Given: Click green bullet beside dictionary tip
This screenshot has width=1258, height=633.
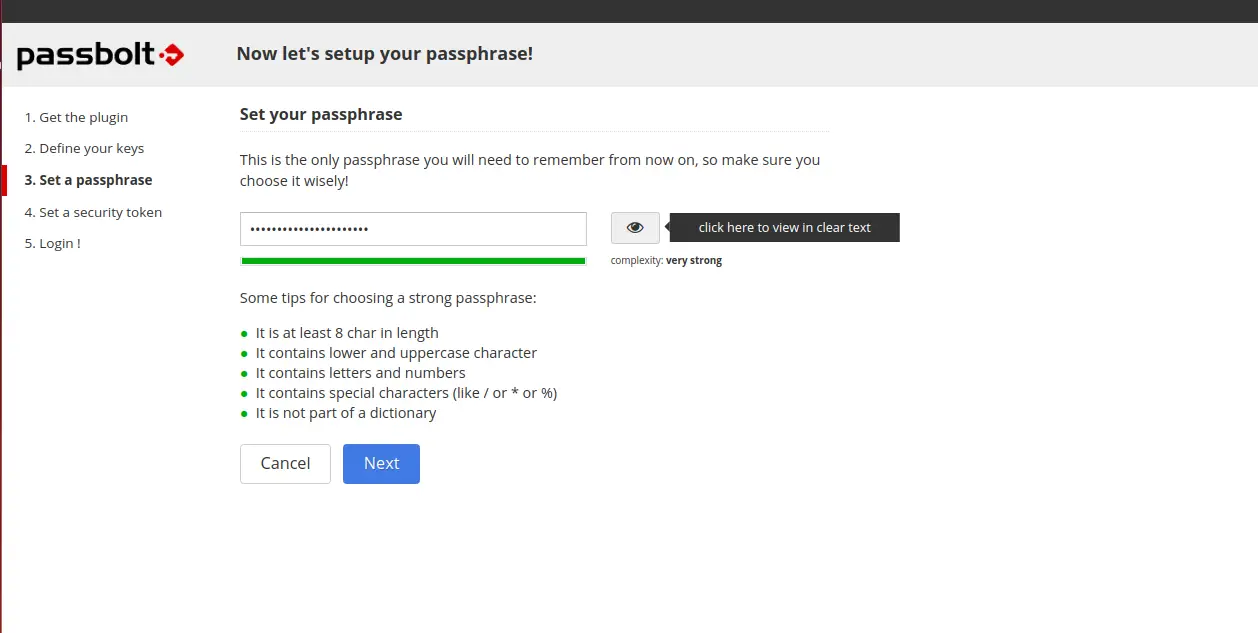Looking at the screenshot, I should pyautogui.click(x=244, y=414).
